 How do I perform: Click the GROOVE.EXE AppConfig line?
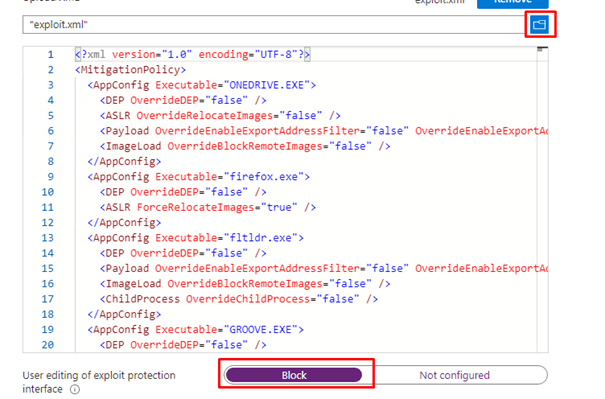pos(195,330)
